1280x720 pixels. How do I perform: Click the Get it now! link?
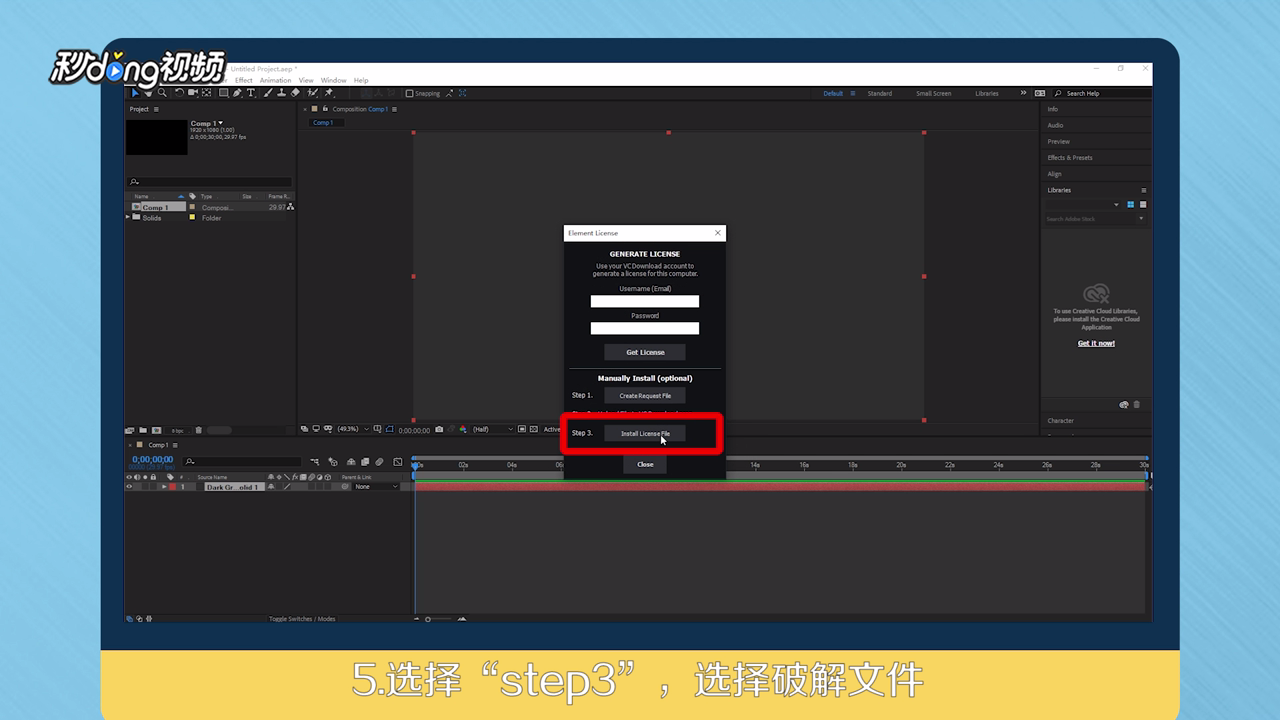[x=1096, y=343]
